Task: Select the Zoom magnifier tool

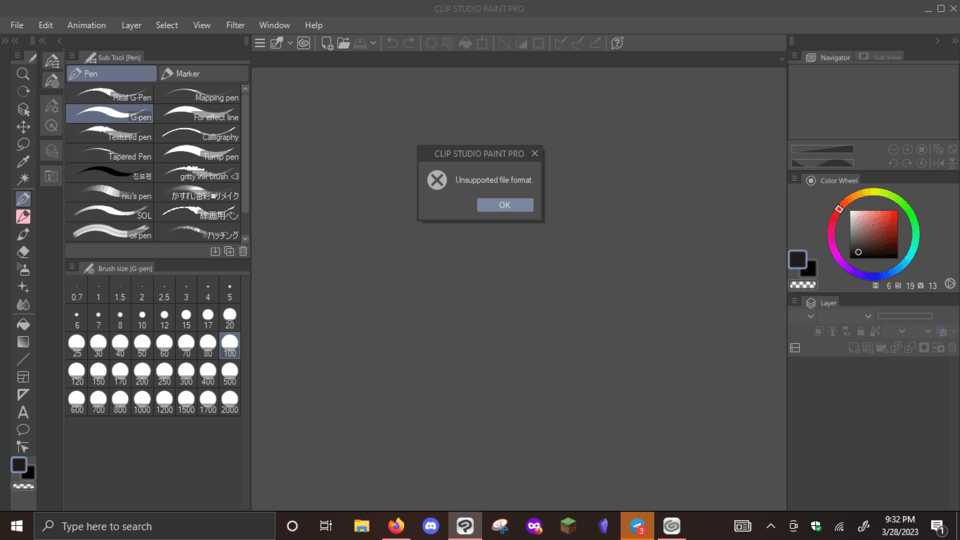Action: click(23, 74)
